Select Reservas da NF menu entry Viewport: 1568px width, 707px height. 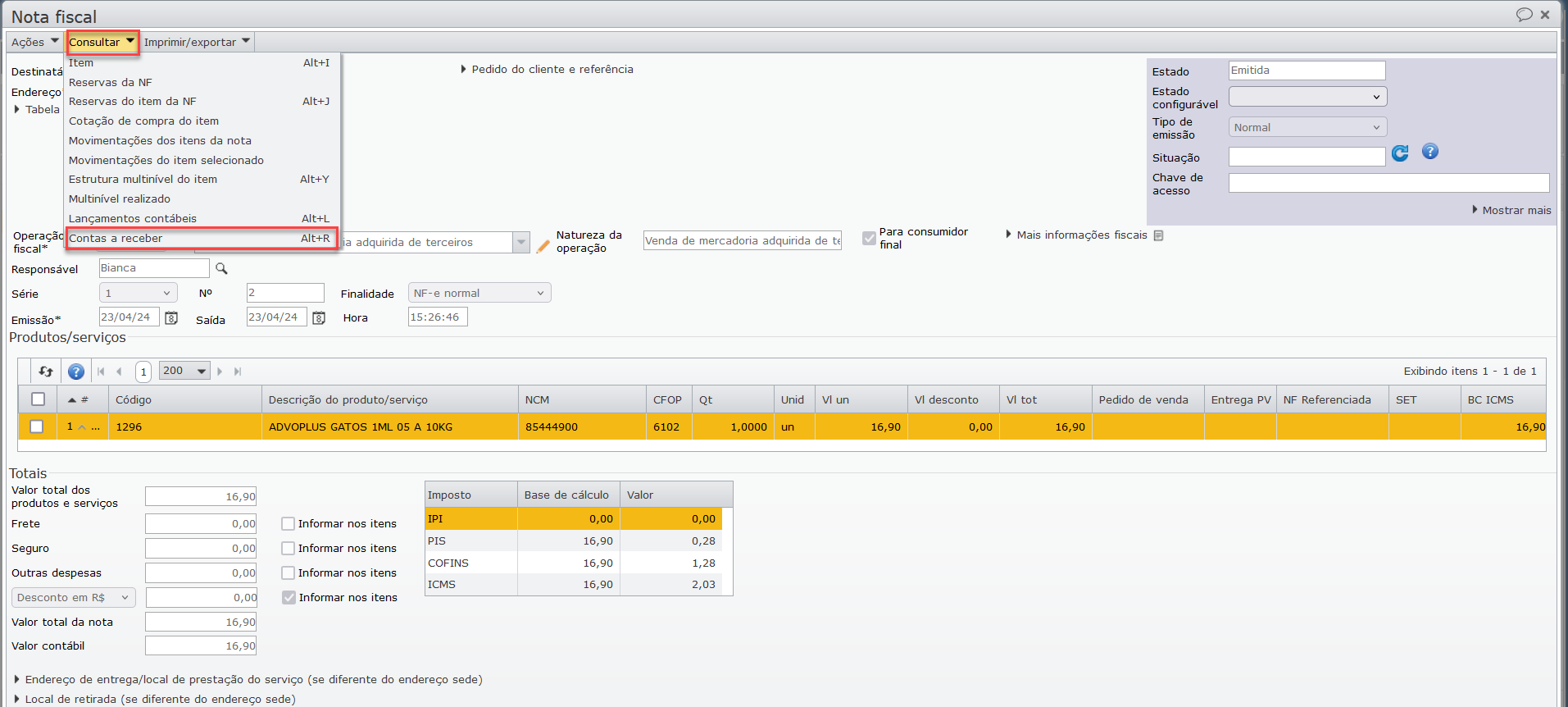coord(202,82)
